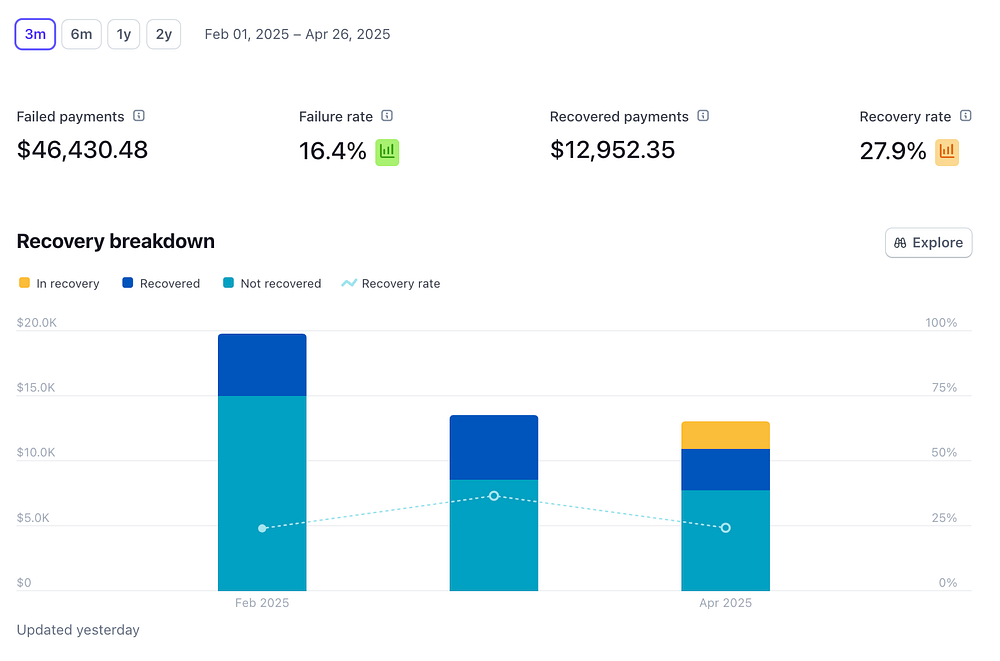Screen dimensions: 1000x661
Task: Switch to the 1y time range
Action: 123,34
